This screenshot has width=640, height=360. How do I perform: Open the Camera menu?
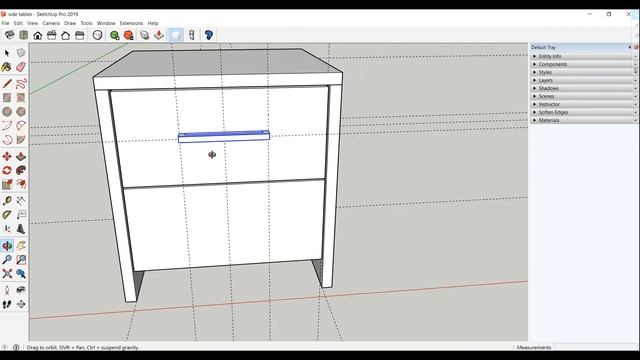(51, 23)
